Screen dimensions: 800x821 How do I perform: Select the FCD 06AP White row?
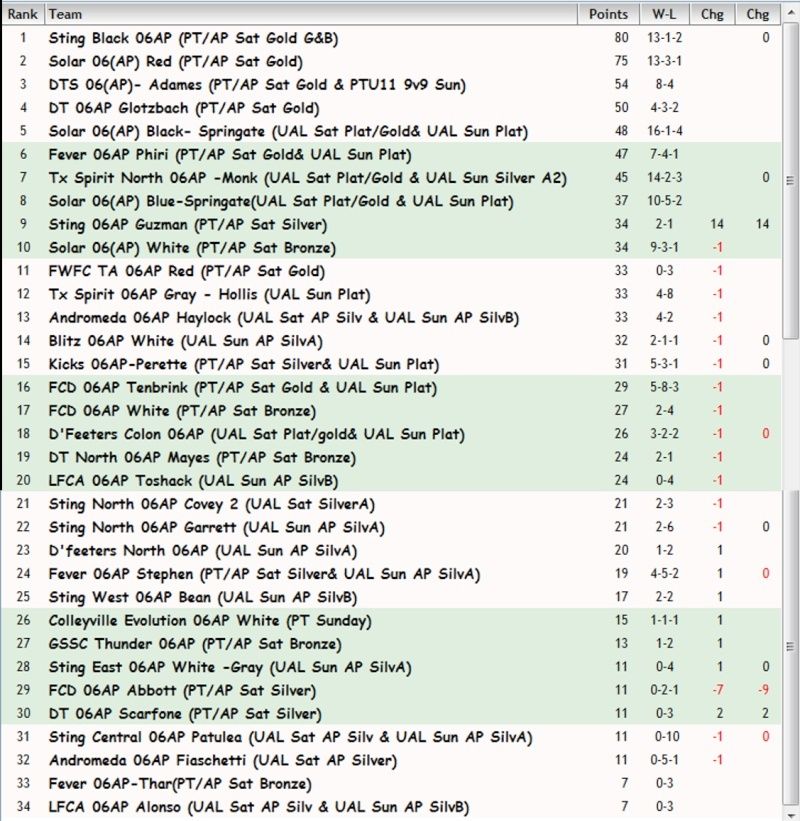click(x=392, y=410)
